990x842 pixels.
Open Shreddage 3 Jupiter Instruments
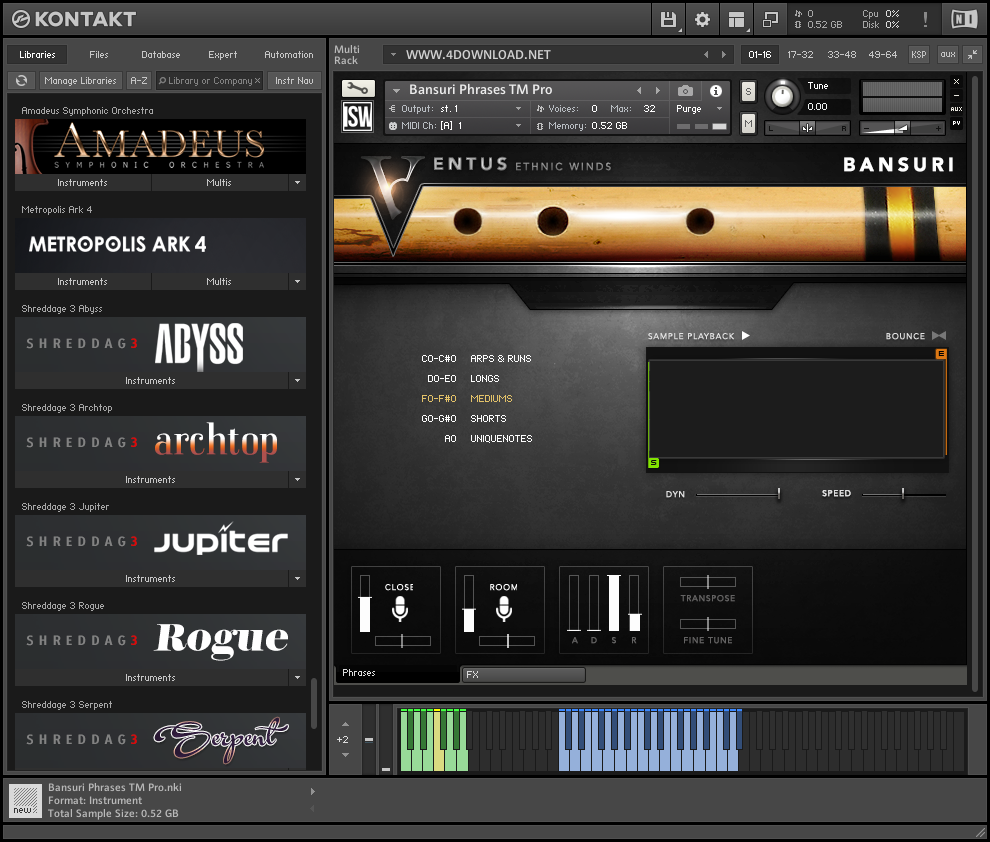[x=151, y=579]
